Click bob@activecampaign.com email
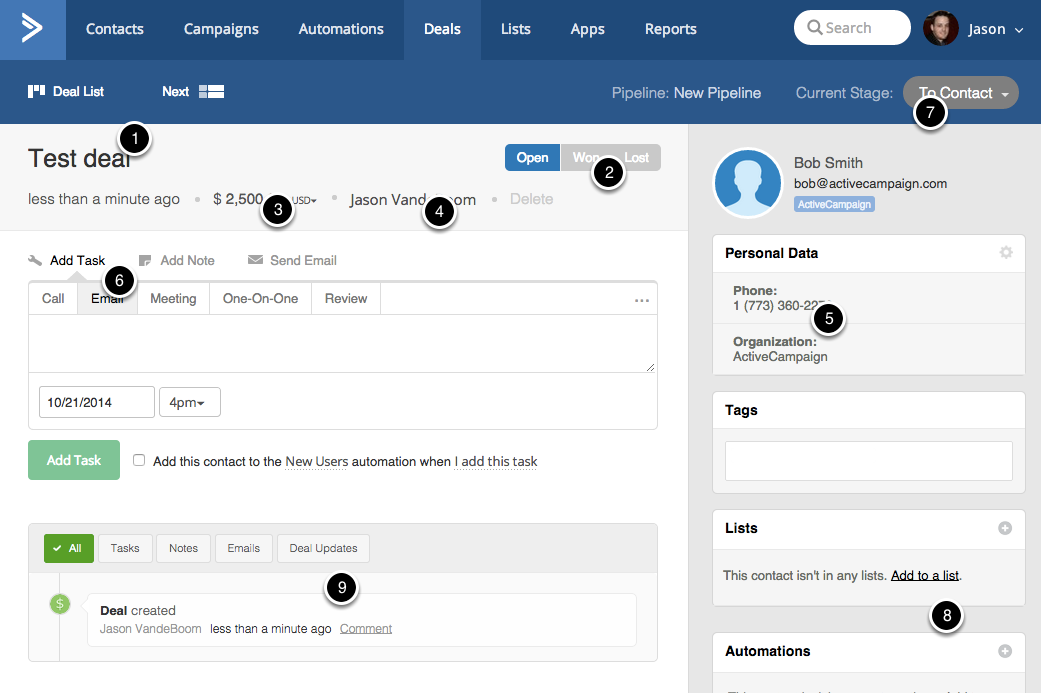This screenshot has width=1041, height=693. coord(870,184)
